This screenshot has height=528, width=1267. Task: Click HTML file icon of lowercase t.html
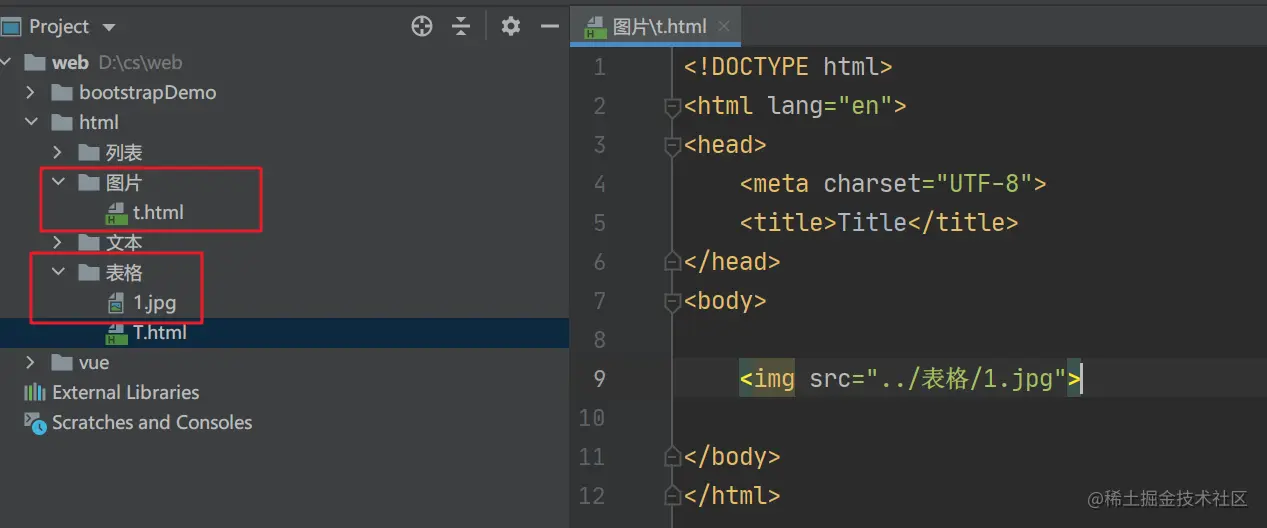click(x=117, y=213)
